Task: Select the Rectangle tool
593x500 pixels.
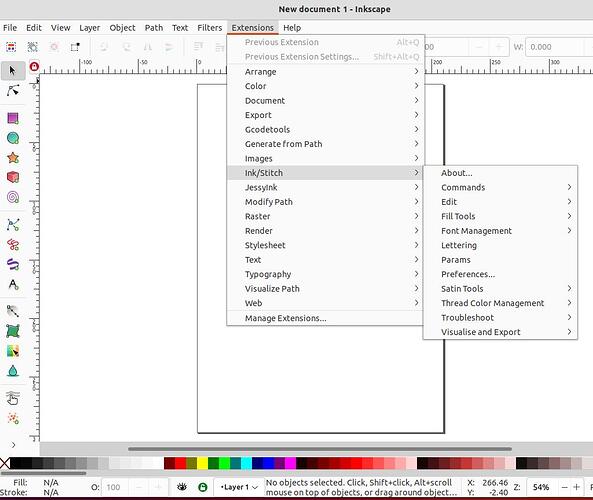Action: coord(13,118)
